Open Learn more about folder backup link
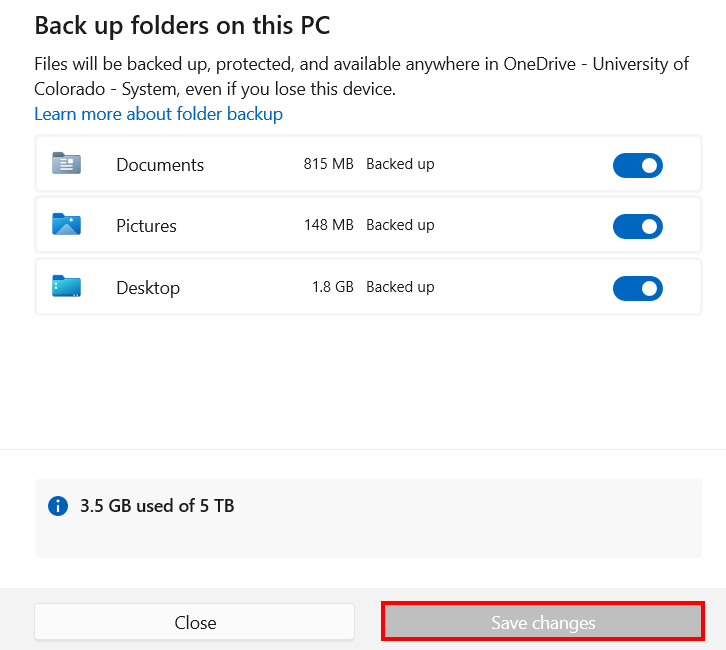This screenshot has height=650, width=726. pyautogui.click(x=158, y=114)
